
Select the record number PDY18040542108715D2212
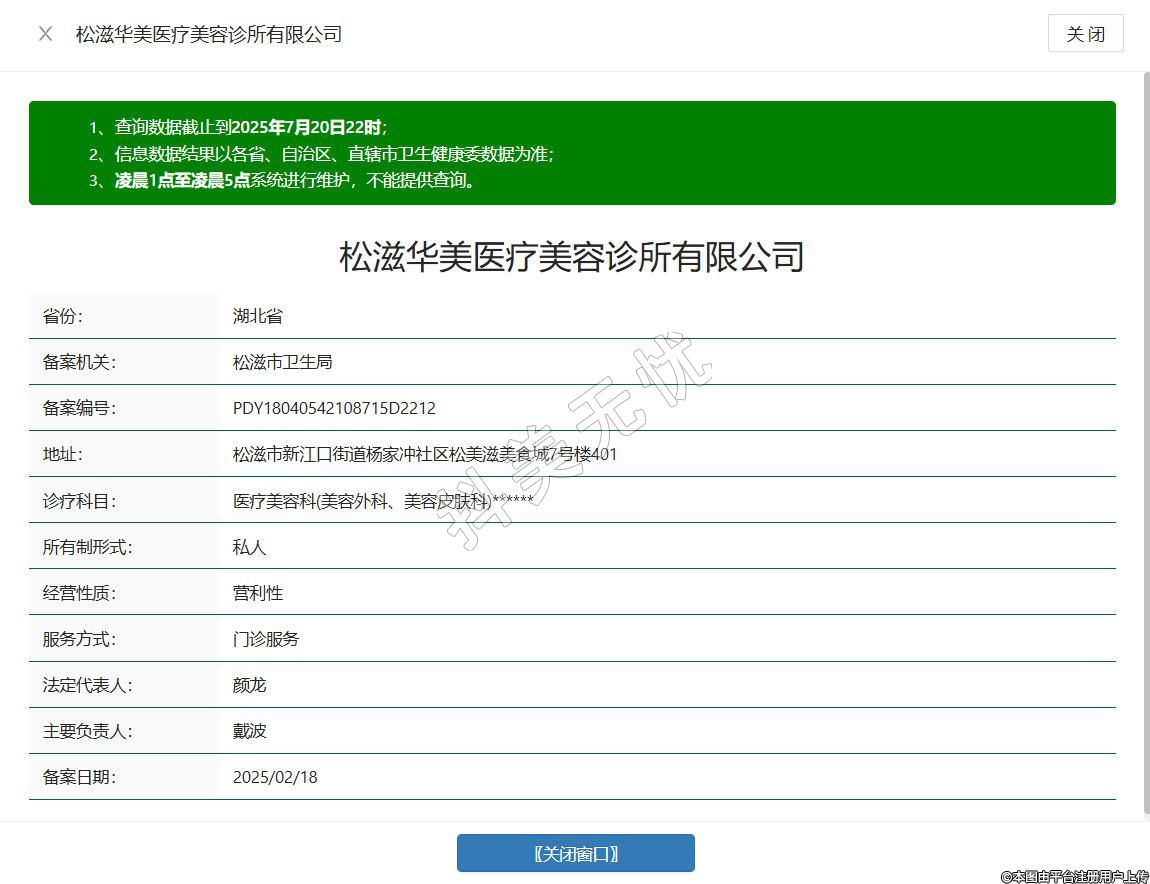(x=334, y=408)
